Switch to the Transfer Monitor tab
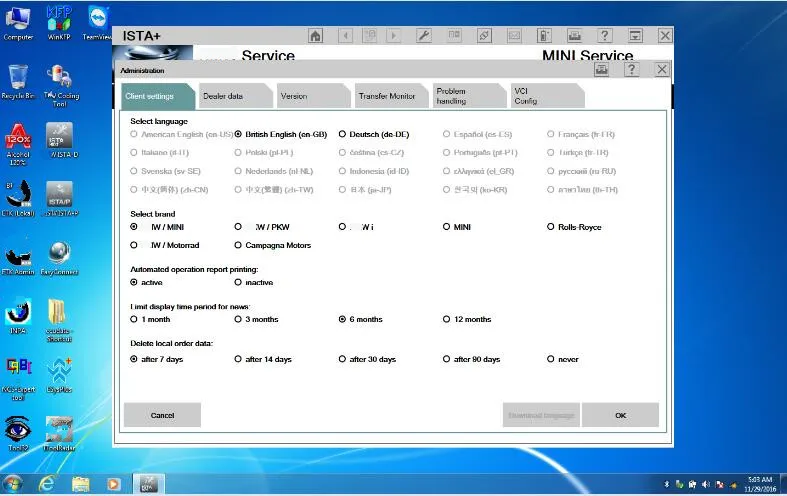Image resolution: width=787 pixels, height=496 pixels. click(390, 96)
